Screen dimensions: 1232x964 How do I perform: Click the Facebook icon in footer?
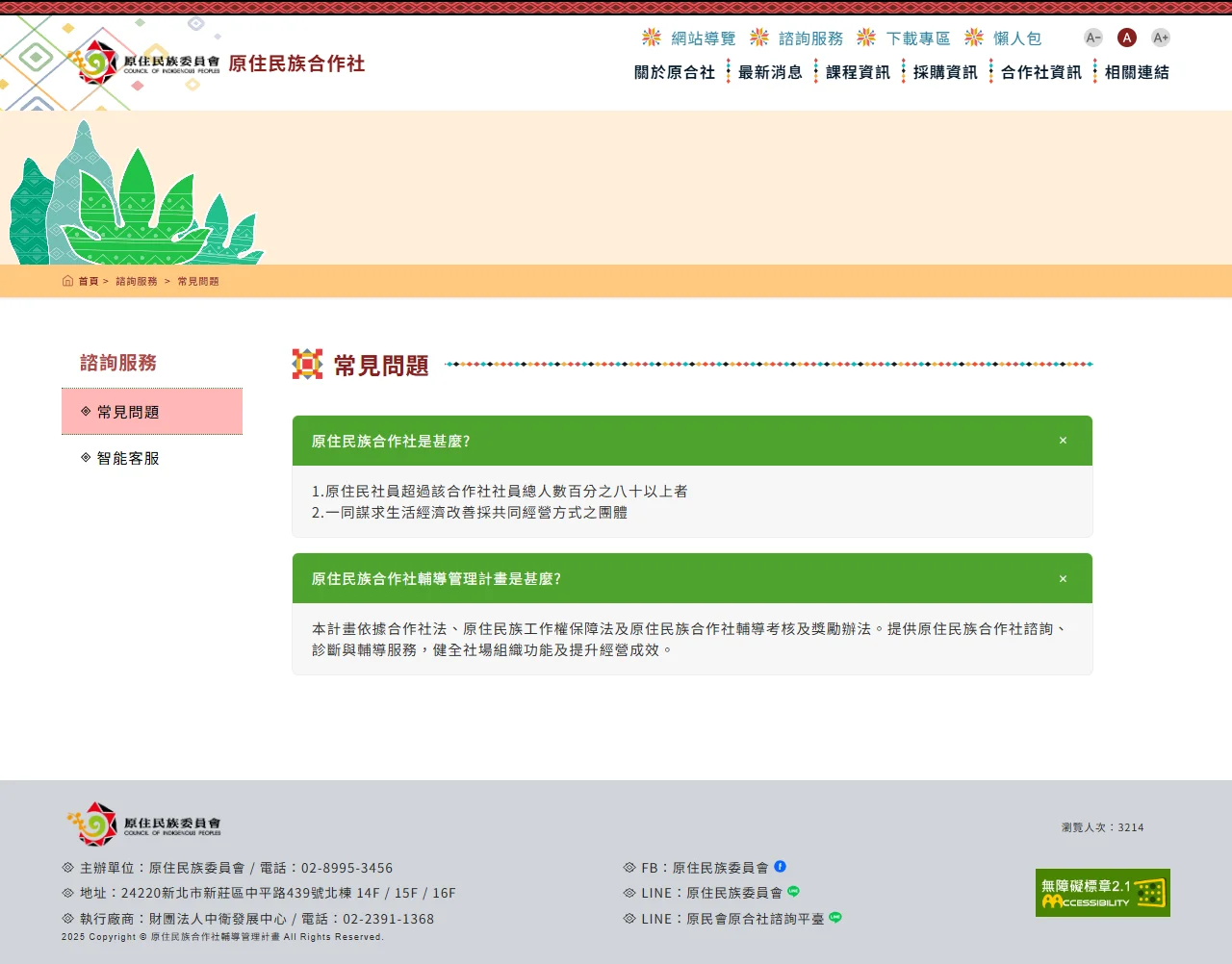tap(780, 867)
